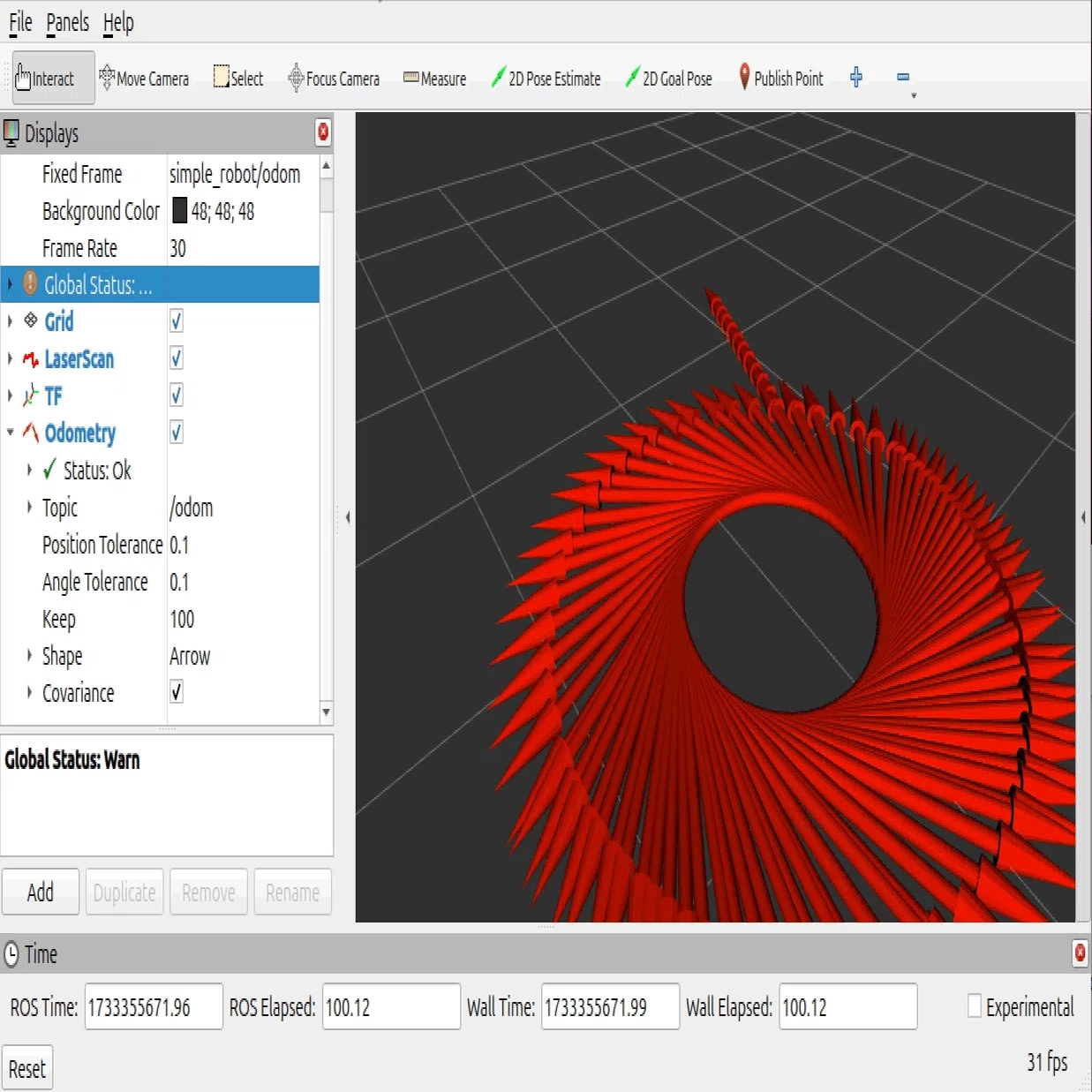
Task: Expand the Covariance property row
Action: pos(29,692)
